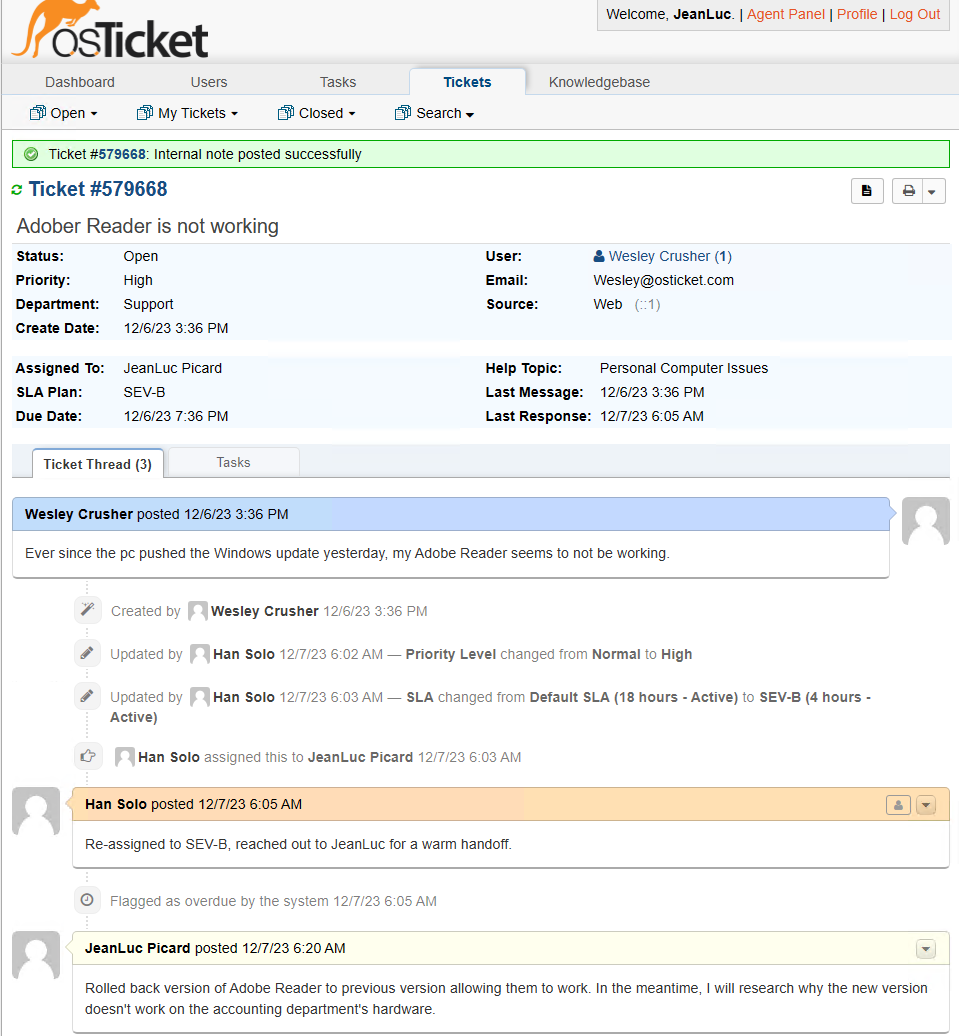Click the Ticket #579668 heading link

[98, 189]
